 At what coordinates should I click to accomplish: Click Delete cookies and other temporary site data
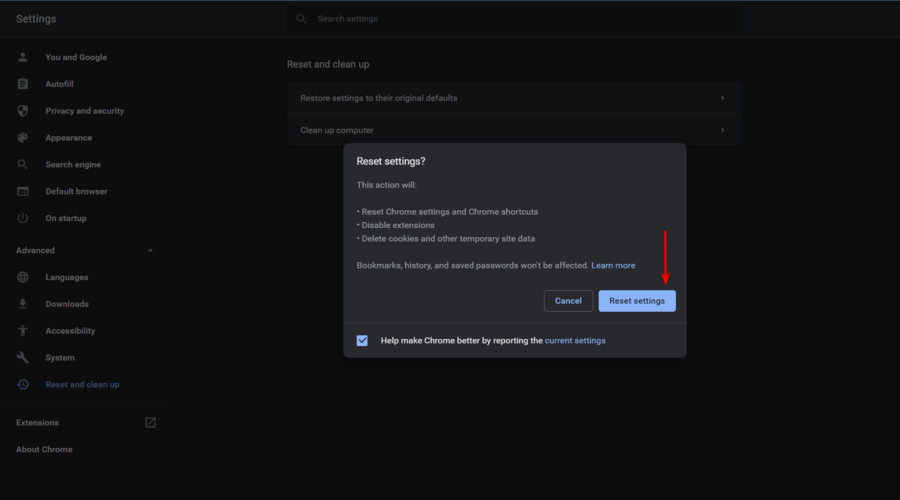[x=448, y=238]
